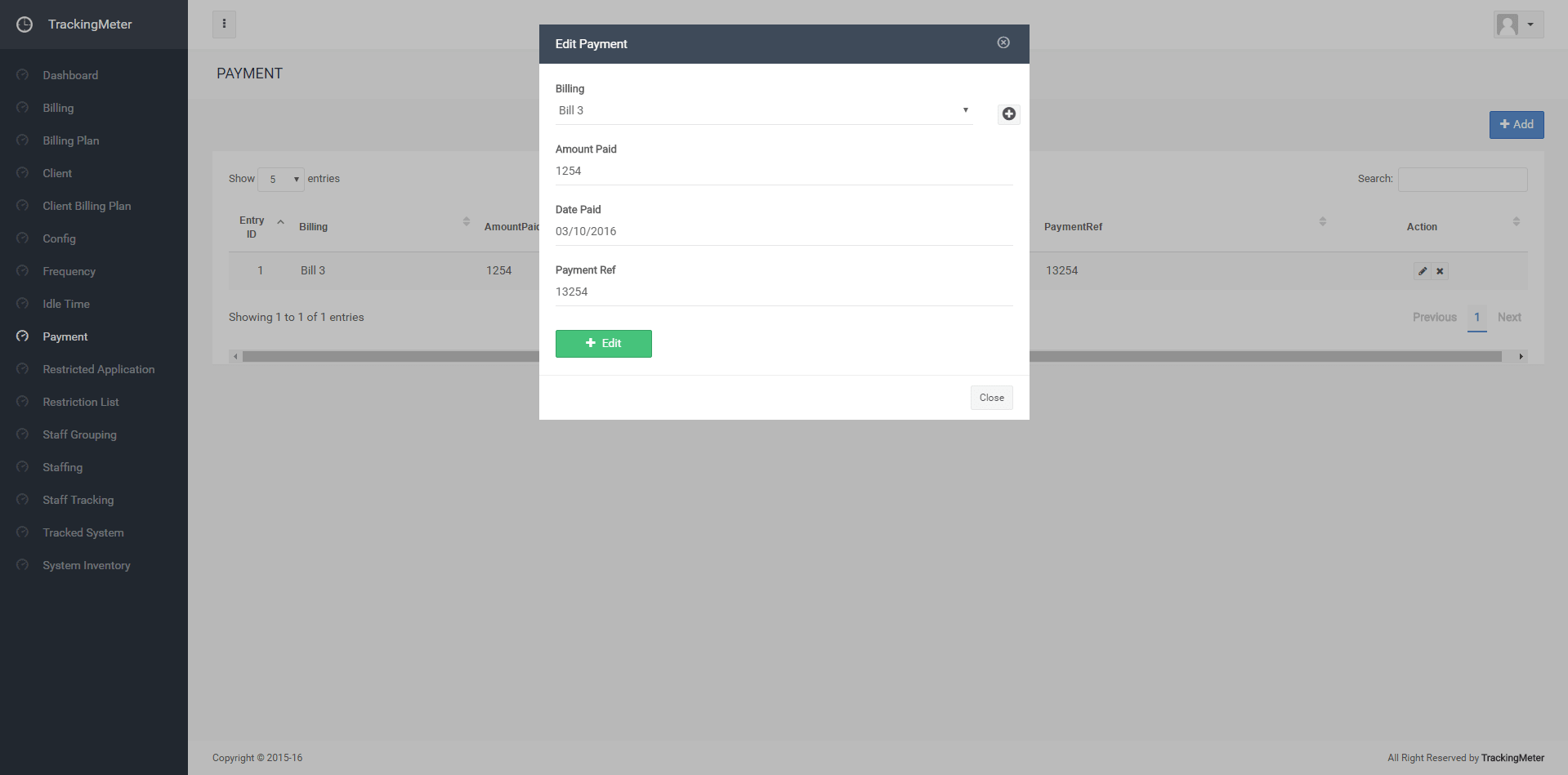Expand the Billing select dropdown showing Bill 3

coord(764,110)
